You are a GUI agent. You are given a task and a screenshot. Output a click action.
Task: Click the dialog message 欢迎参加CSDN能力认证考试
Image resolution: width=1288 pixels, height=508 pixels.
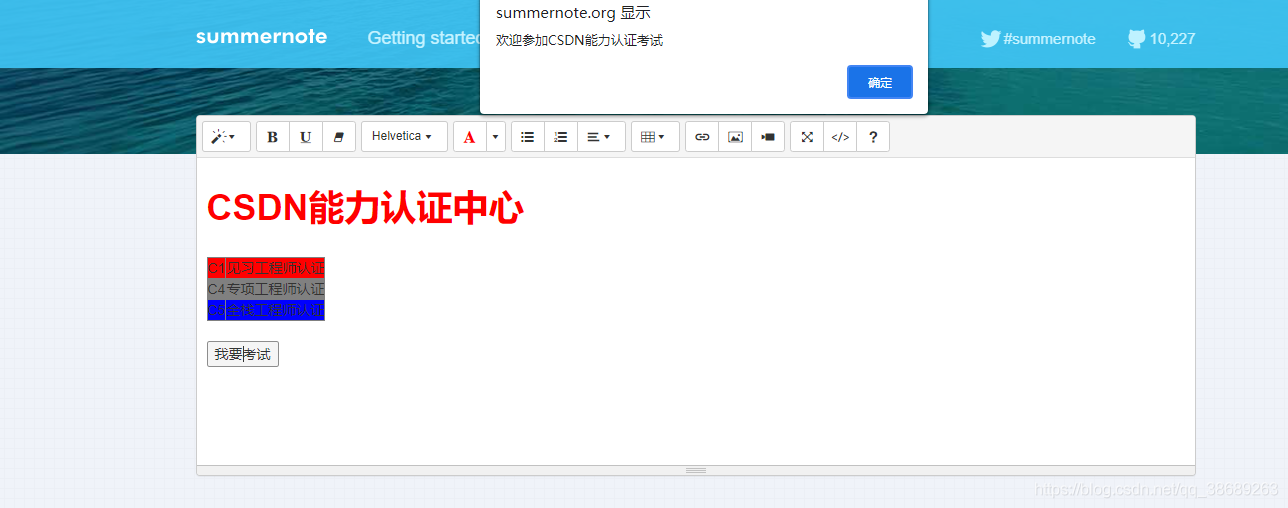[x=580, y=41]
